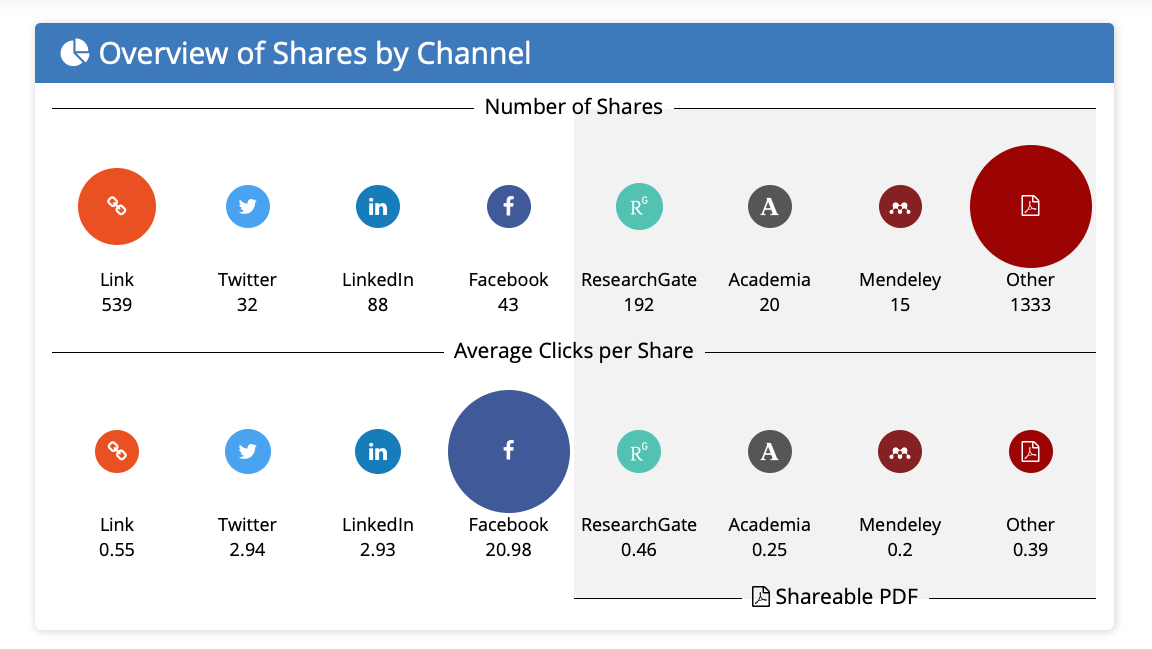Click the Average Clicks per Share label

[x=574, y=351]
